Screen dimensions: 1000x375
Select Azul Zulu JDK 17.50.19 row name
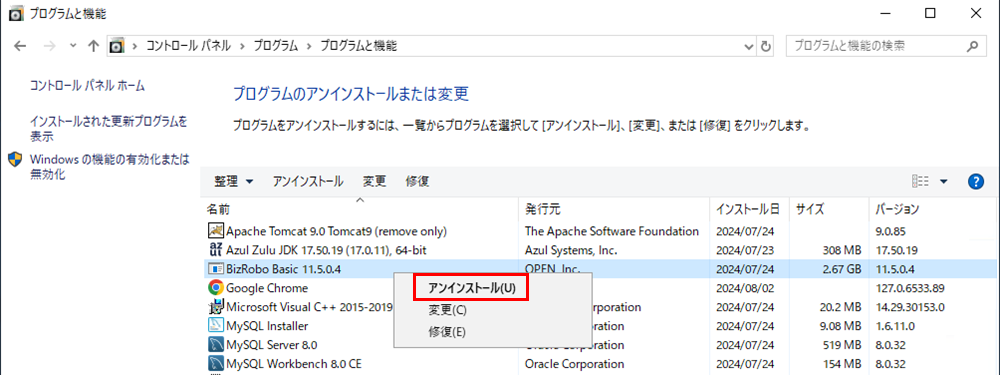[x=328, y=250]
